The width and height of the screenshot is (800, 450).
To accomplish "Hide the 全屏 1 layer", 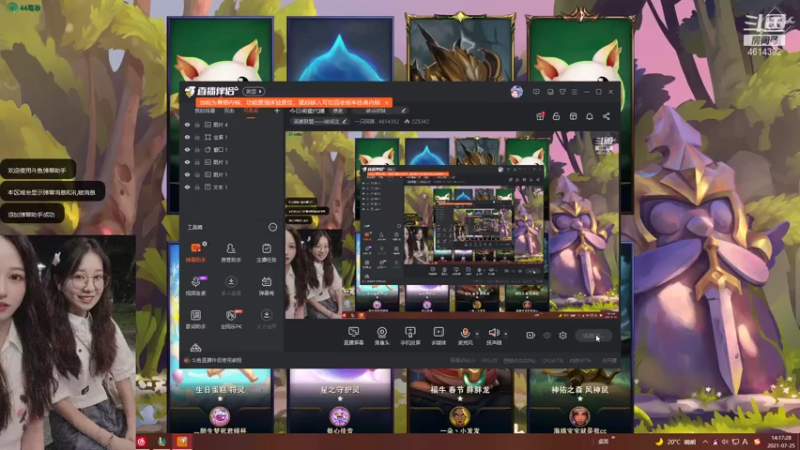I will [187, 137].
